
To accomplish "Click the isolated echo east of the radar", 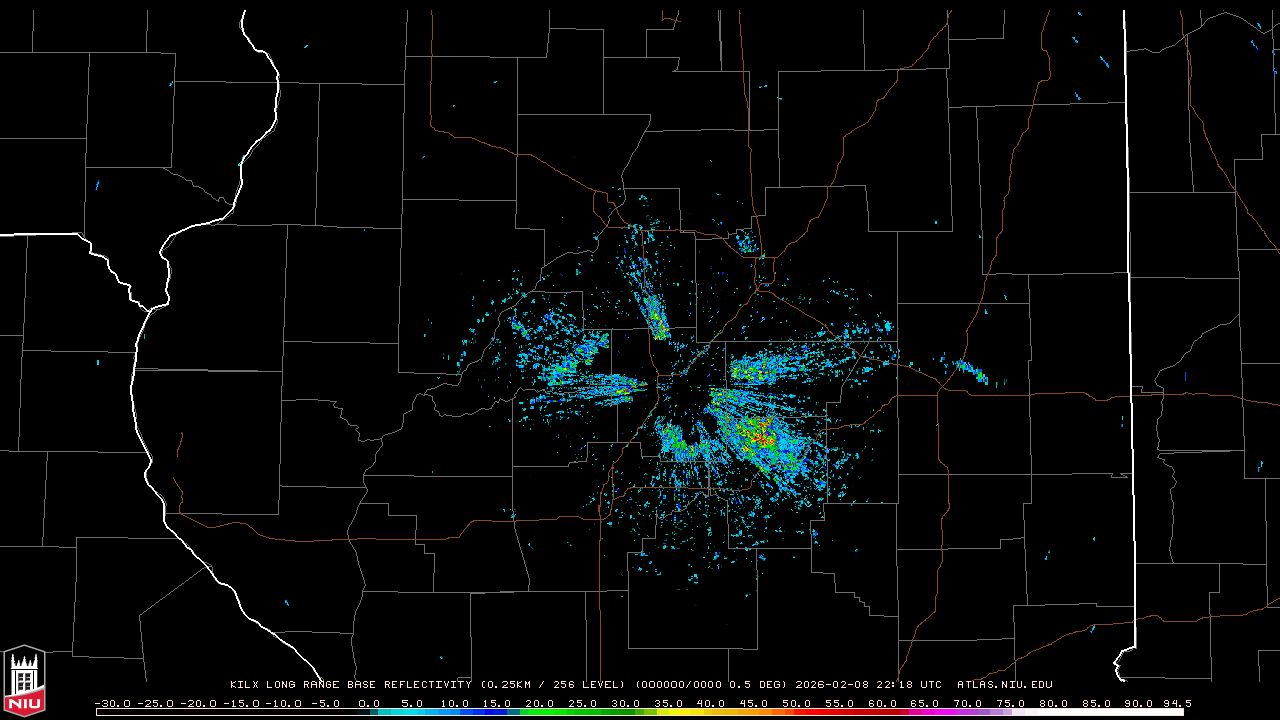I will [971, 371].
